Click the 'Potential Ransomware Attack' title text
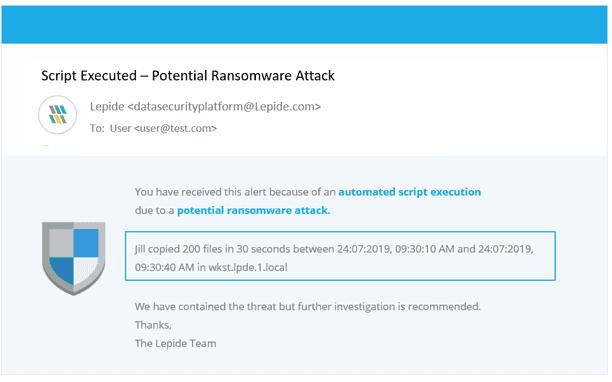Viewport: 612px width, 382px height. 243,76
